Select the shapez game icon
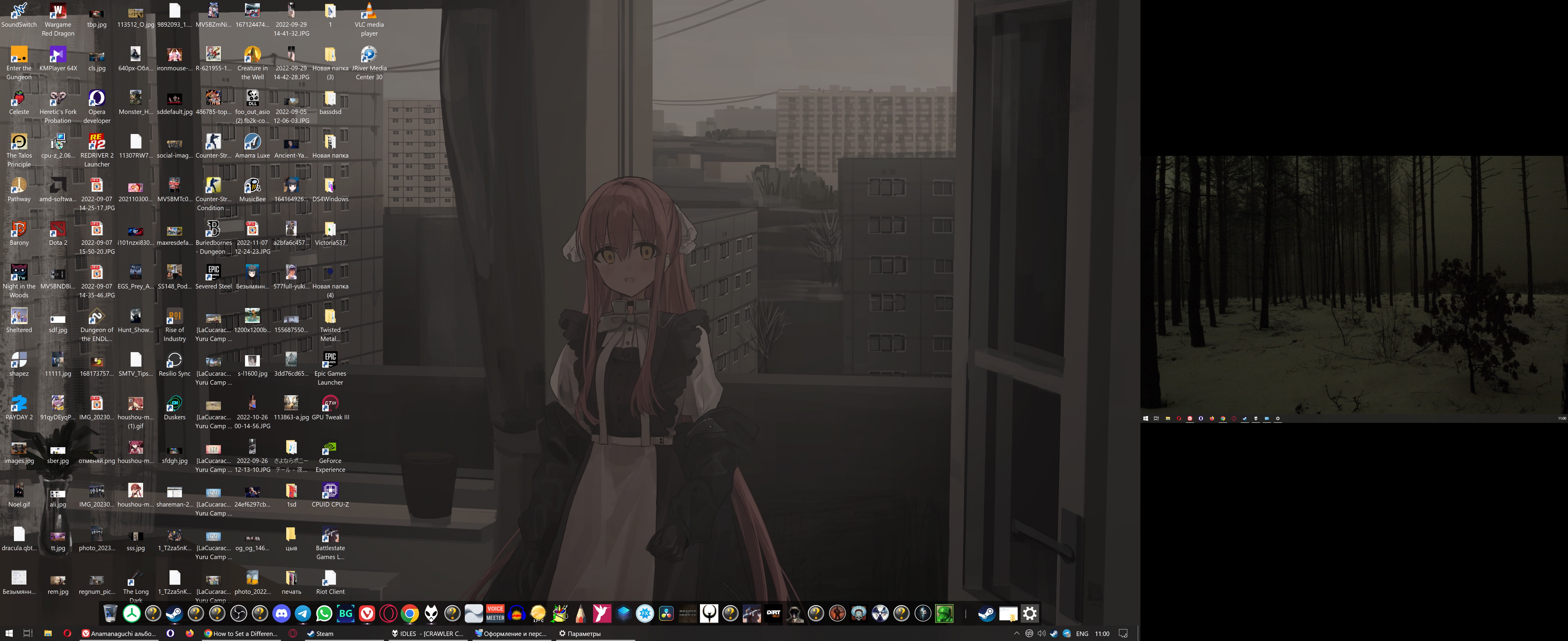This screenshot has width=1568, height=641. [19, 364]
